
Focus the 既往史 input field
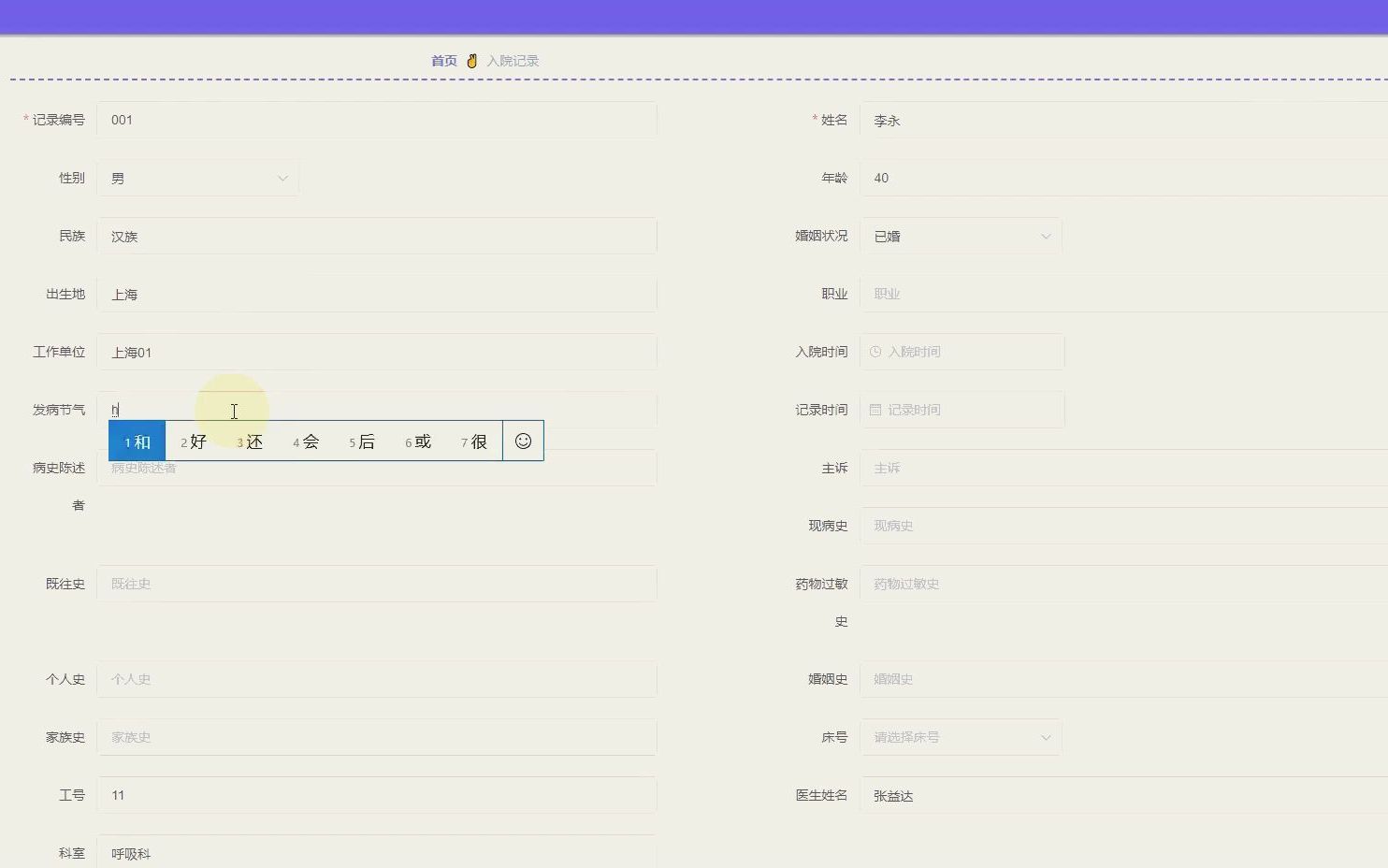tap(377, 584)
